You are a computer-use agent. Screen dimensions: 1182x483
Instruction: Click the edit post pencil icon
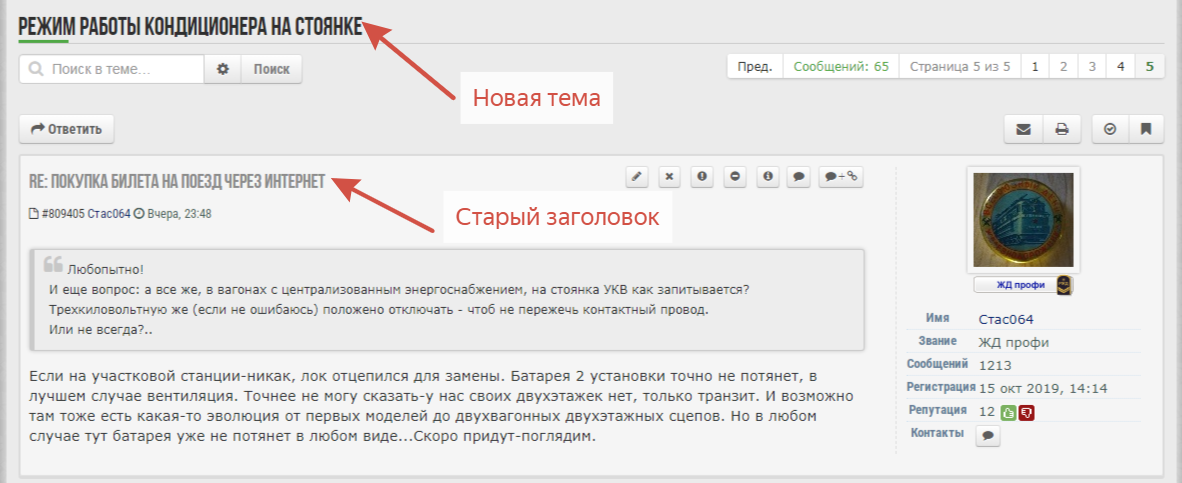tap(638, 177)
